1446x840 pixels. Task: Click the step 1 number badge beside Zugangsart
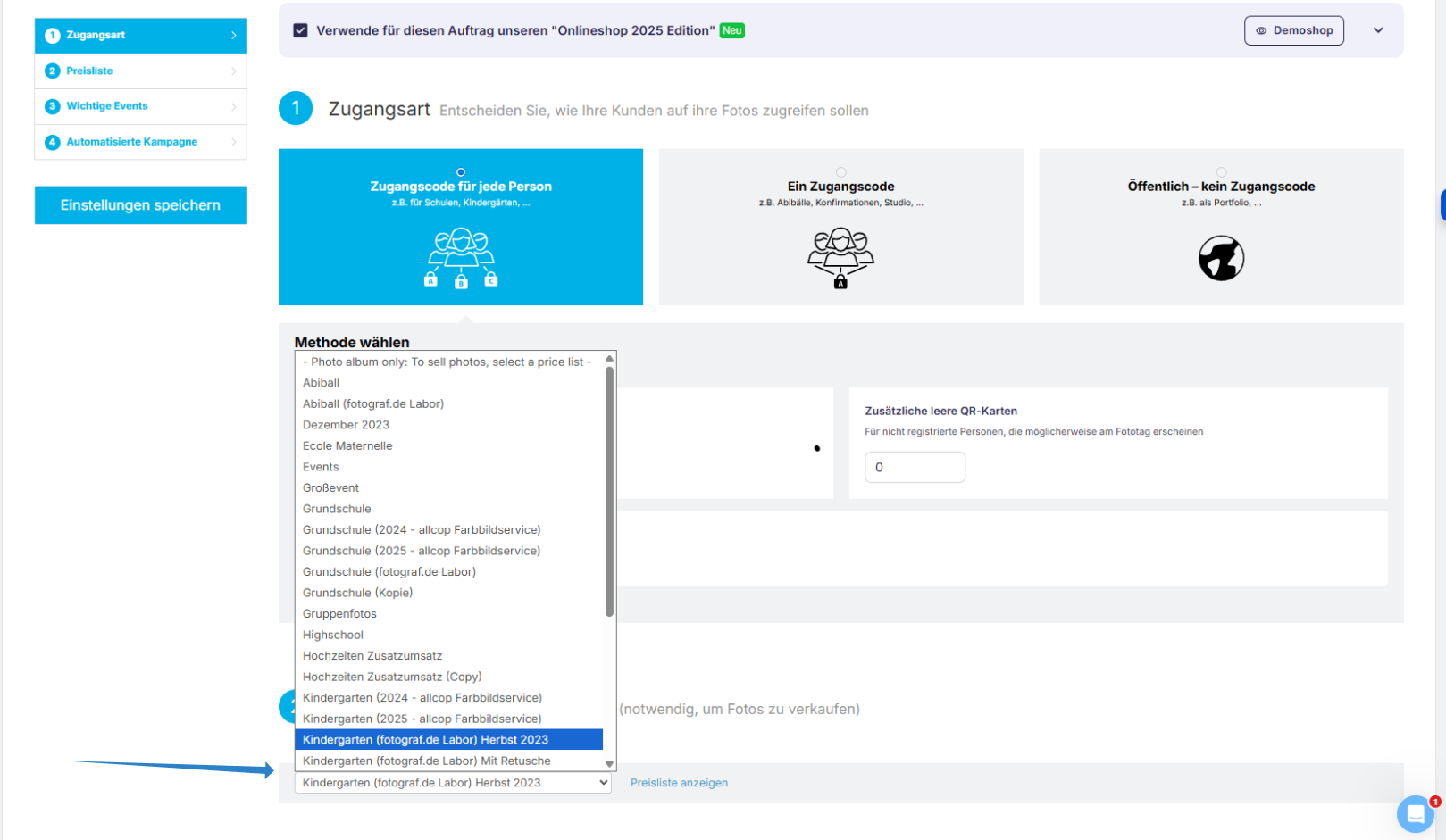(53, 35)
